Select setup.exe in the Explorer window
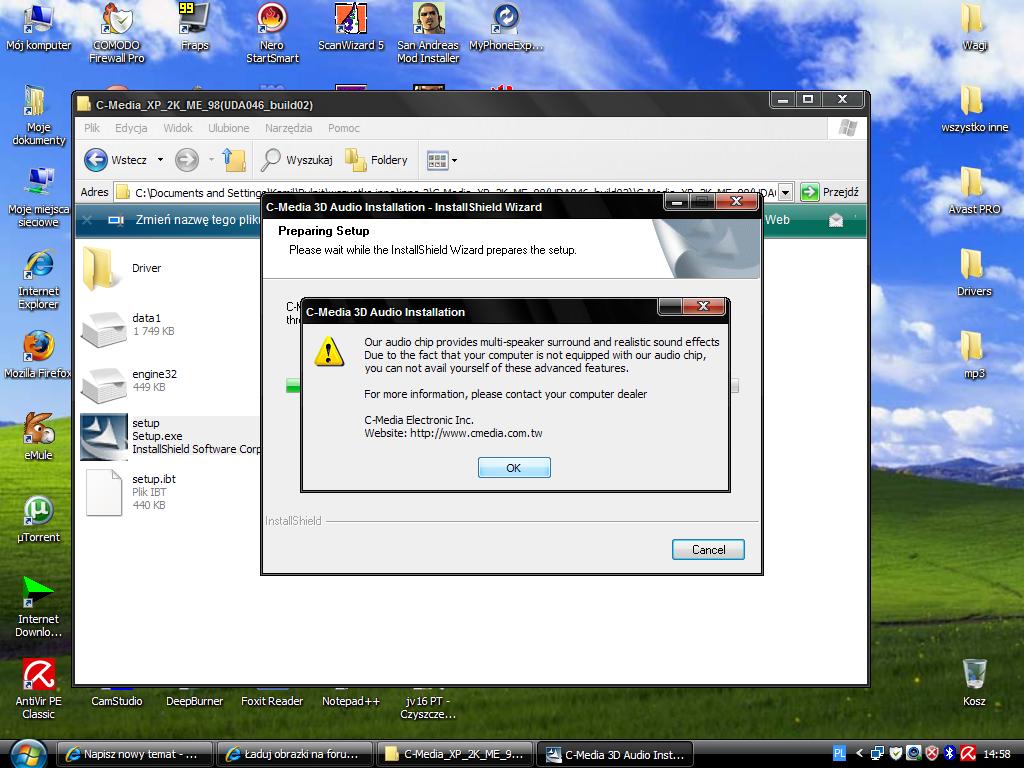The image size is (1024, 768). click(170, 436)
